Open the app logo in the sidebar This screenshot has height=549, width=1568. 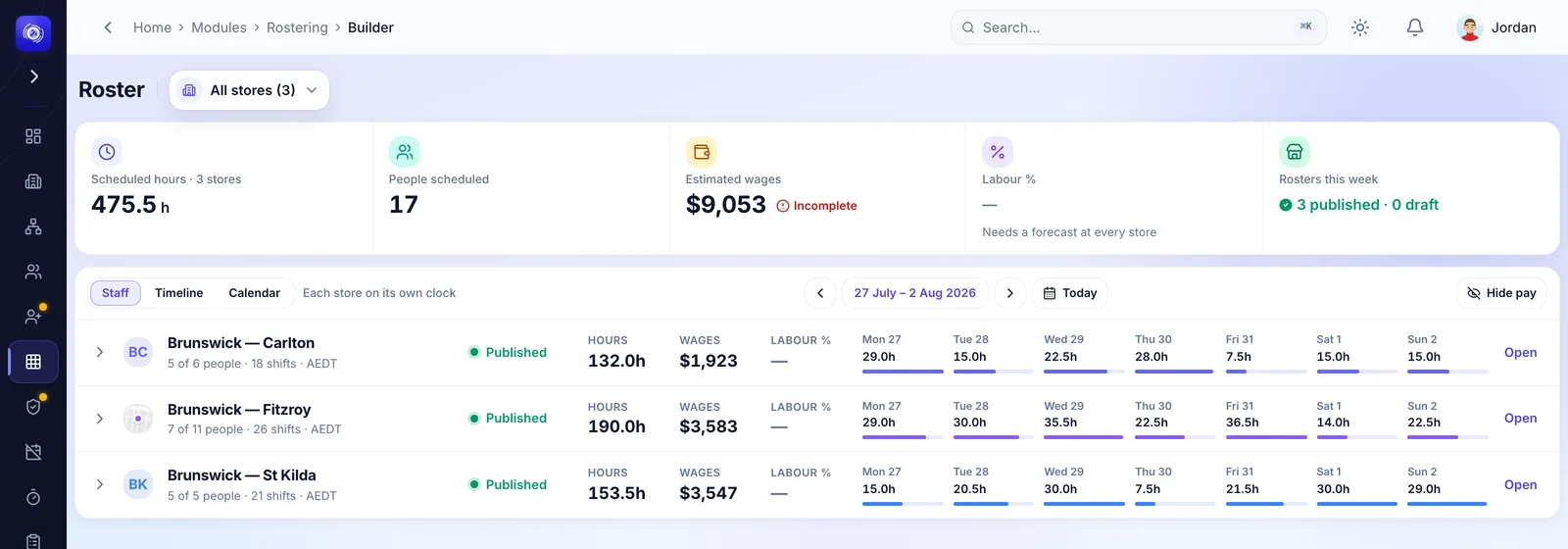click(x=33, y=33)
